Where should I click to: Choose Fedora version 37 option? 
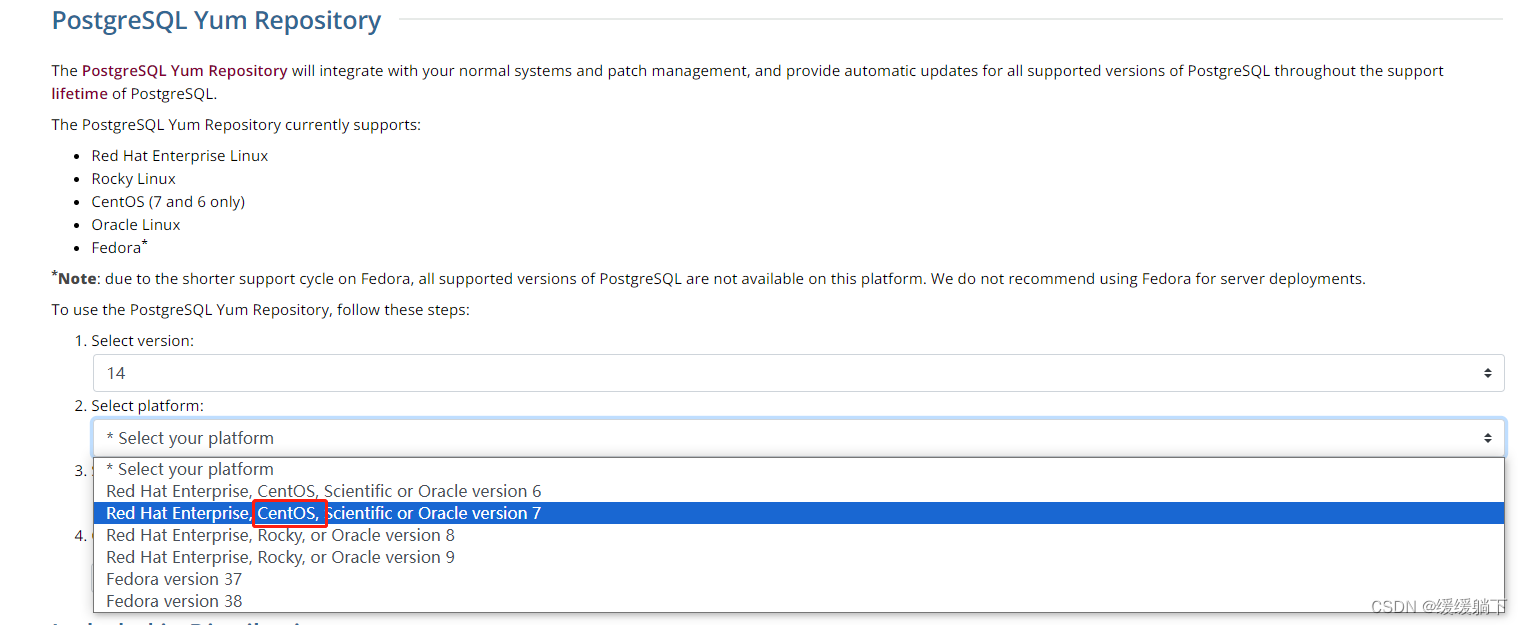click(798, 579)
